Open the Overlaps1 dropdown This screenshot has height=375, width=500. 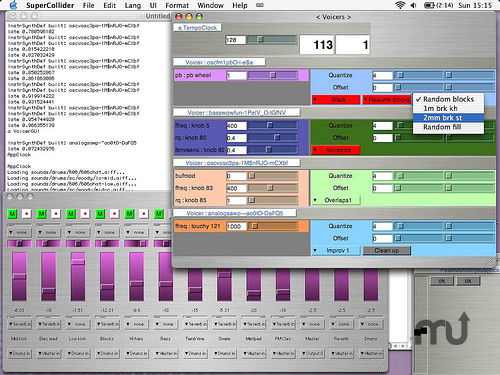click(x=336, y=200)
